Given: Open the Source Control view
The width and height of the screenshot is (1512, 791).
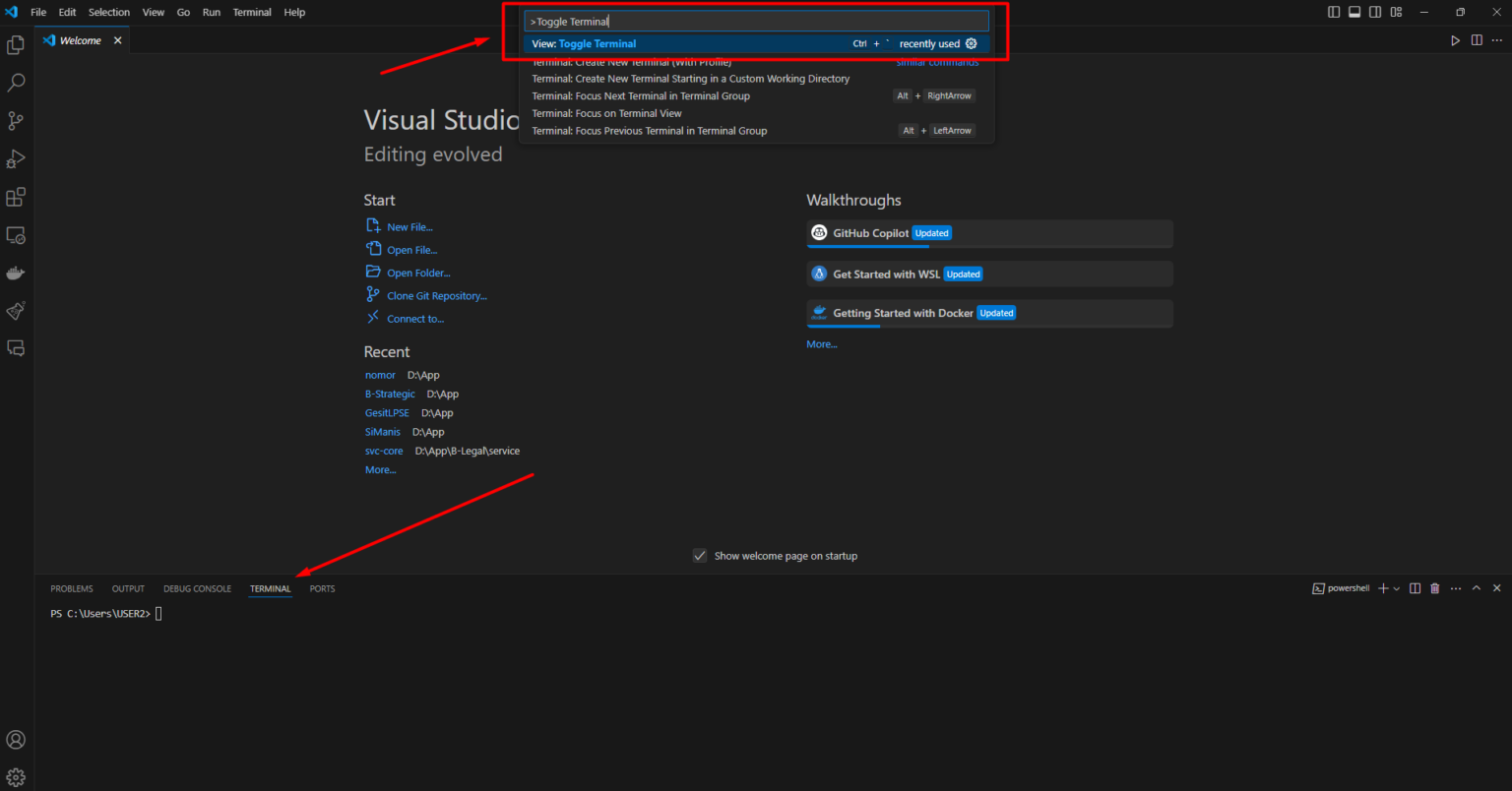Looking at the screenshot, I should pos(16,120).
